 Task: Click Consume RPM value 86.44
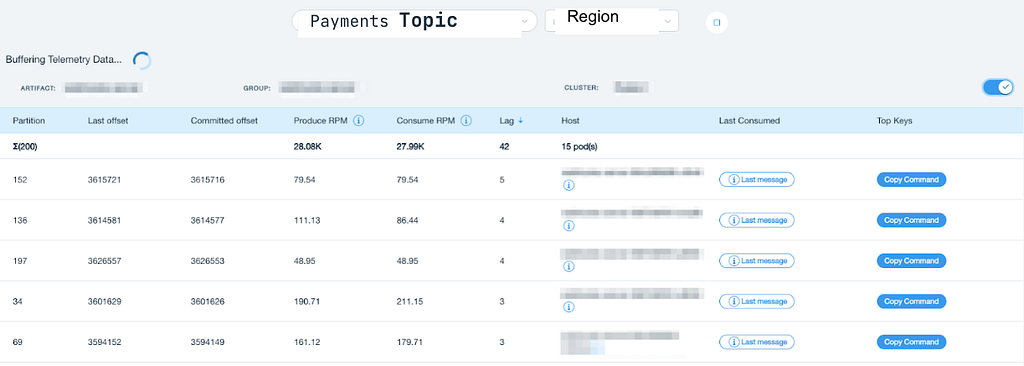(408, 220)
